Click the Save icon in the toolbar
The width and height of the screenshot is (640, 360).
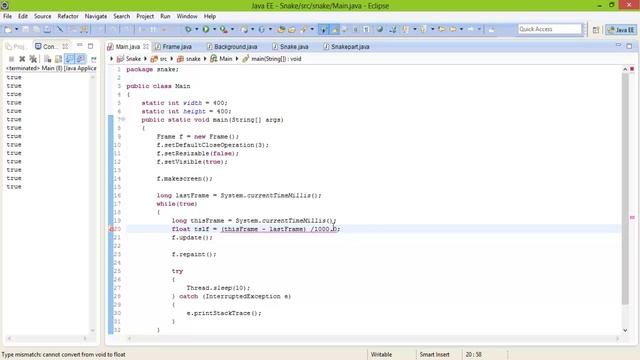pyautogui.click(x=26, y=29)
